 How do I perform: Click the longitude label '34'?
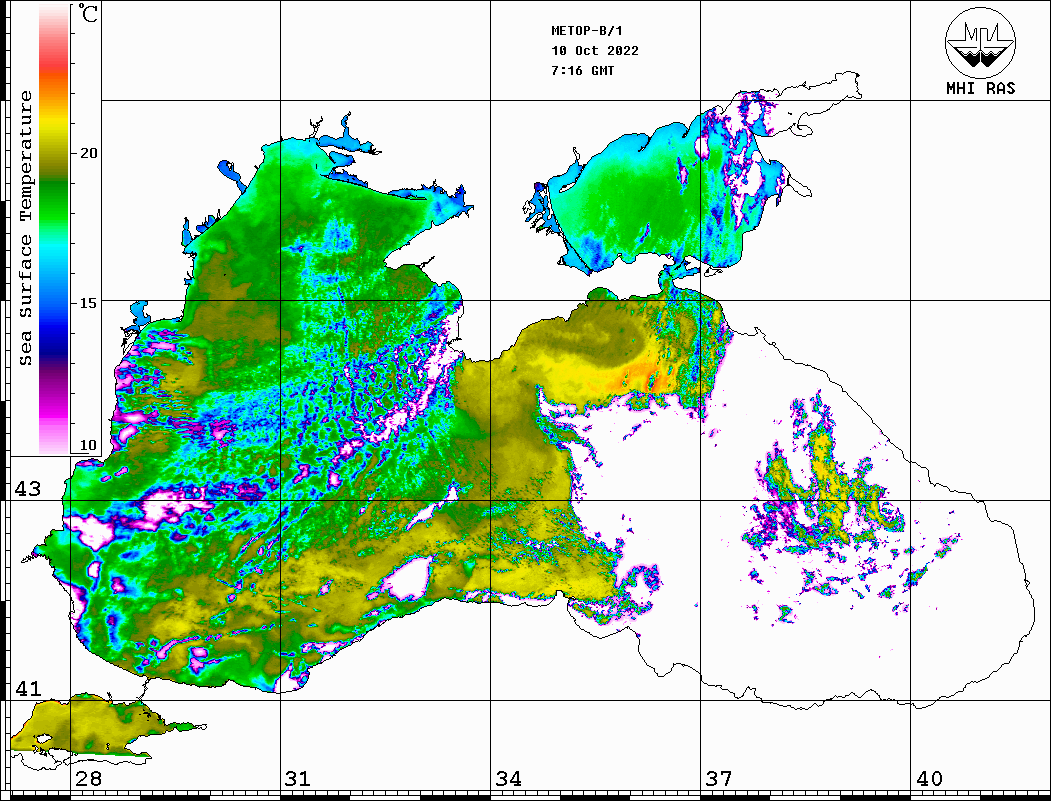coord(508,779)
